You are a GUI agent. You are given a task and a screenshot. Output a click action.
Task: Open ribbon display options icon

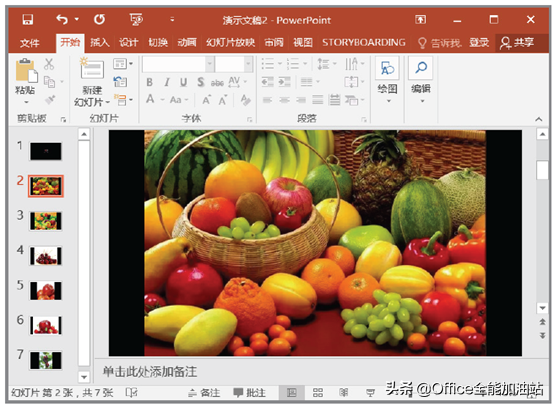pyautogui.click(x=420, y=19)
